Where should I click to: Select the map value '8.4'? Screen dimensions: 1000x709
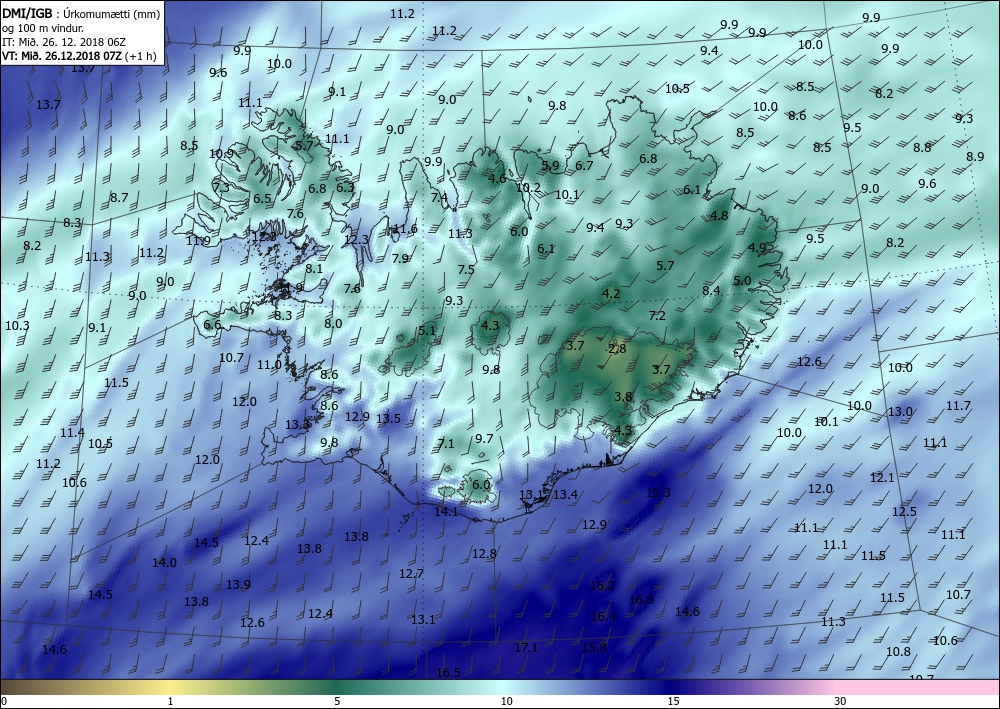(x=711, y=291)
